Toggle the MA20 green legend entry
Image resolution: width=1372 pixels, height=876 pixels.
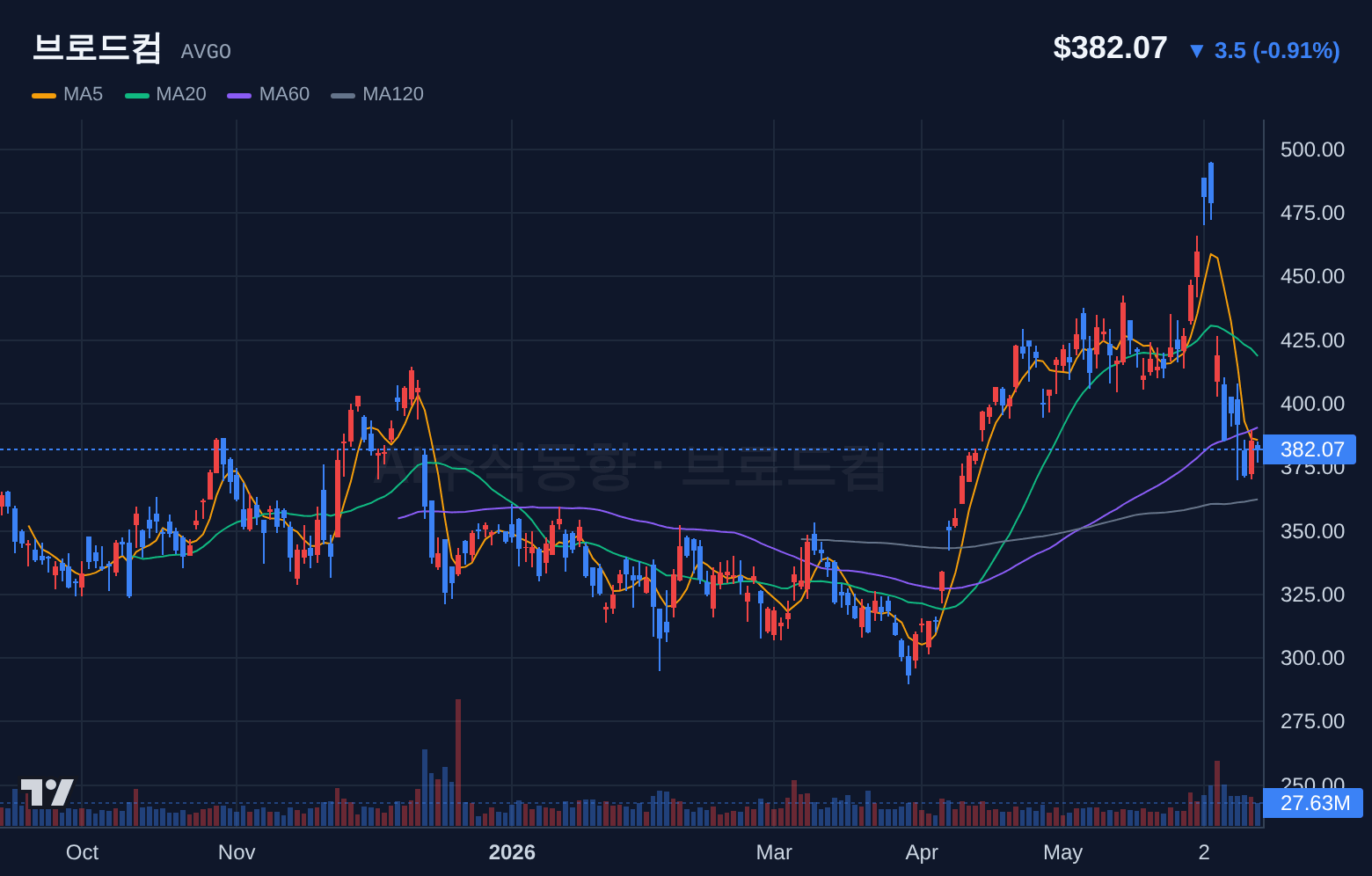pyautogui.click(x=165, y=94)
